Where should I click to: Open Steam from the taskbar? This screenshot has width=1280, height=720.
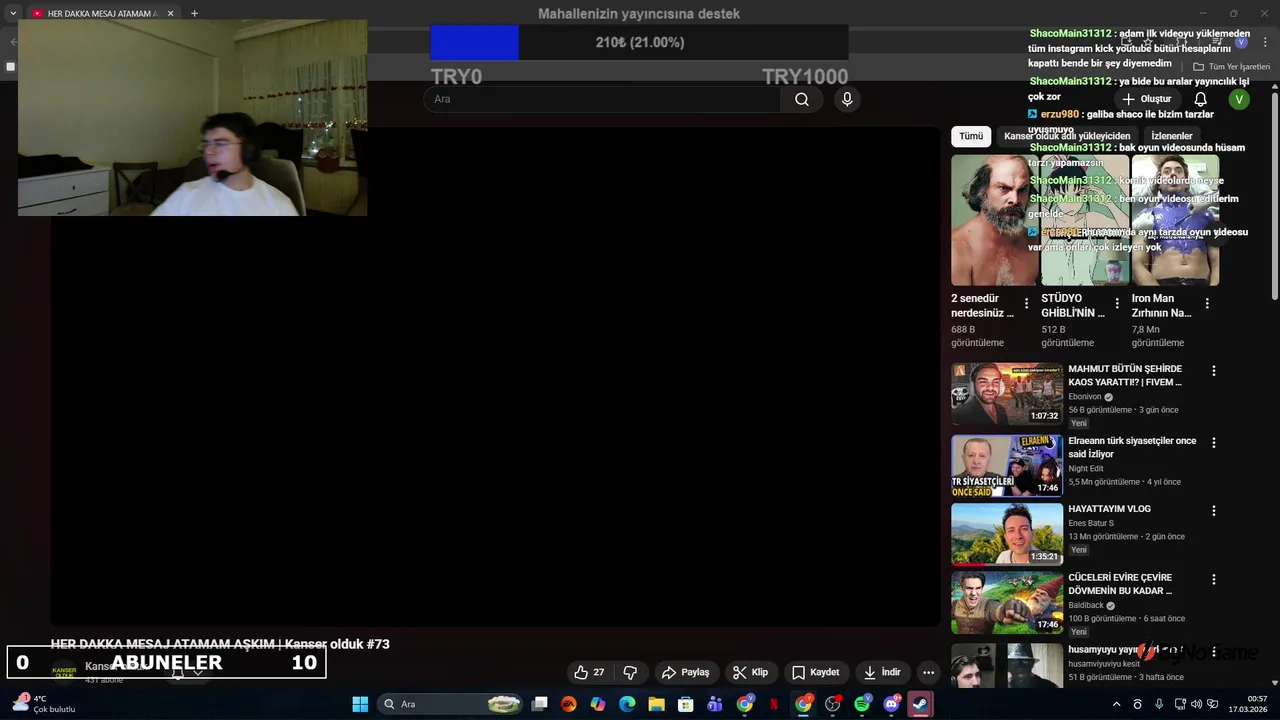pyautogui.click(x=920, y=704)
